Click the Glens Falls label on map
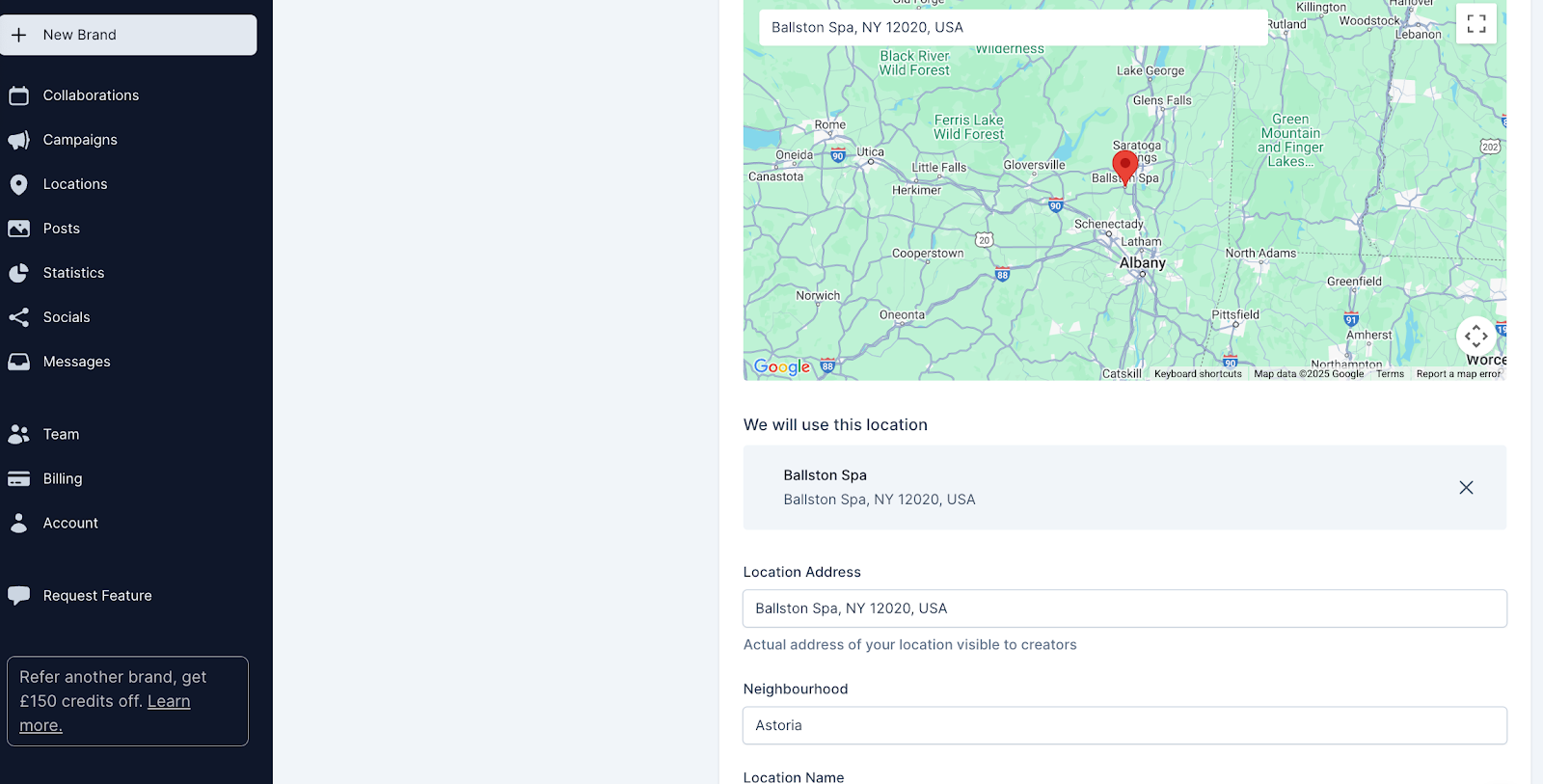 [x=1162, y=100]
